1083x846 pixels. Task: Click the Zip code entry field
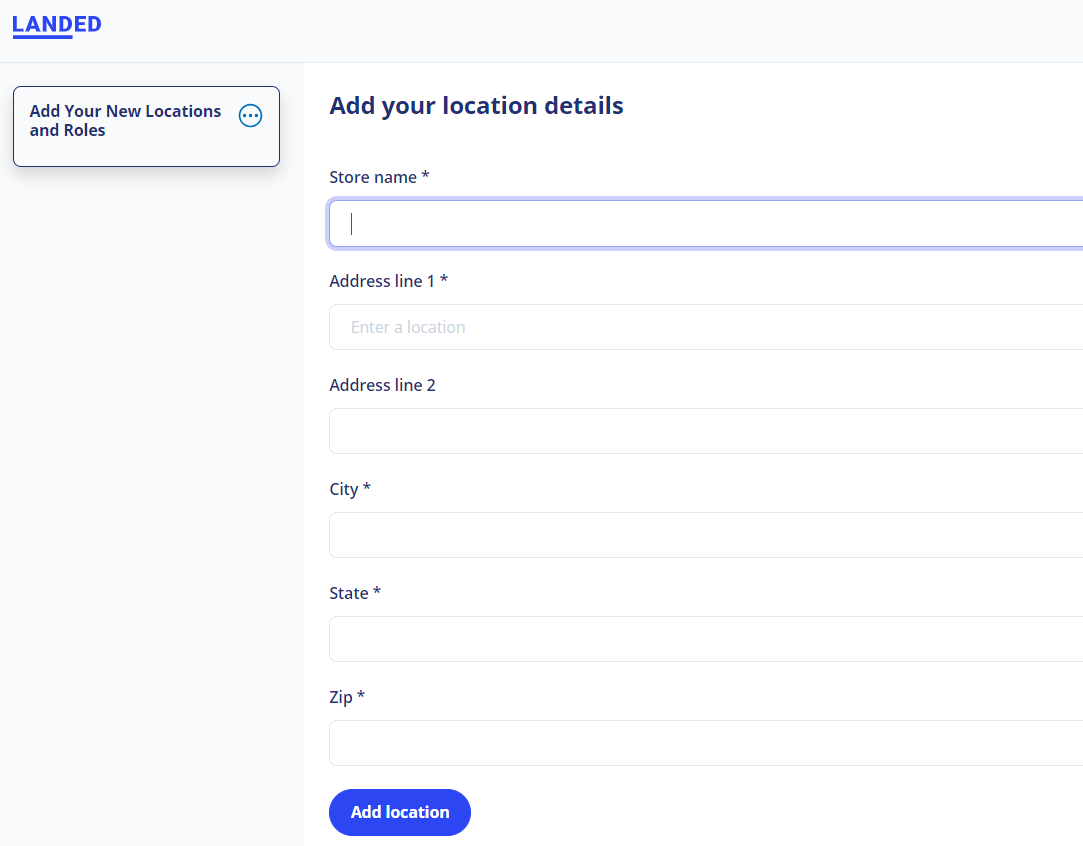(x=700, y=742)
